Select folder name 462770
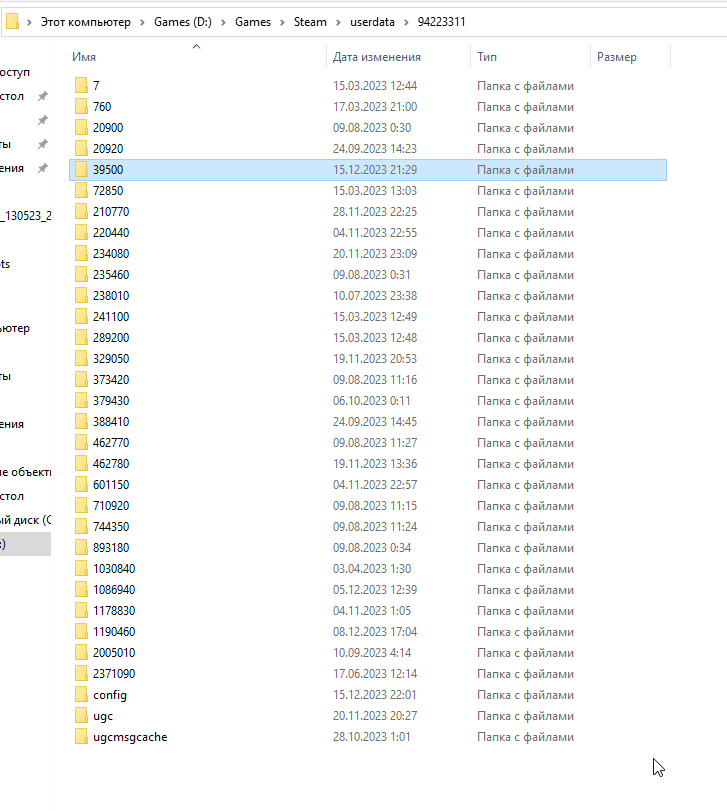727x811 pixels. pos(111,443)
